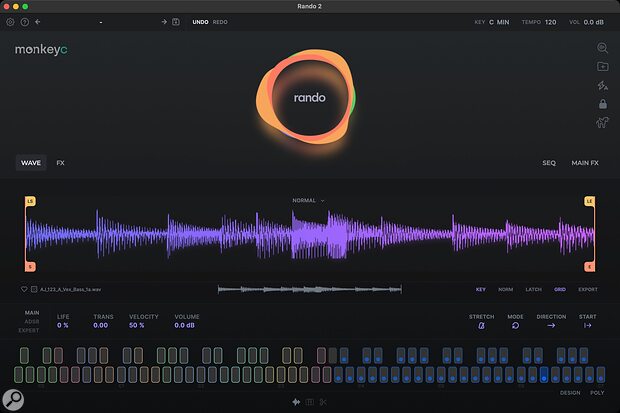
Task: Switch to the FX tab
Action: (x=60, y=163)
